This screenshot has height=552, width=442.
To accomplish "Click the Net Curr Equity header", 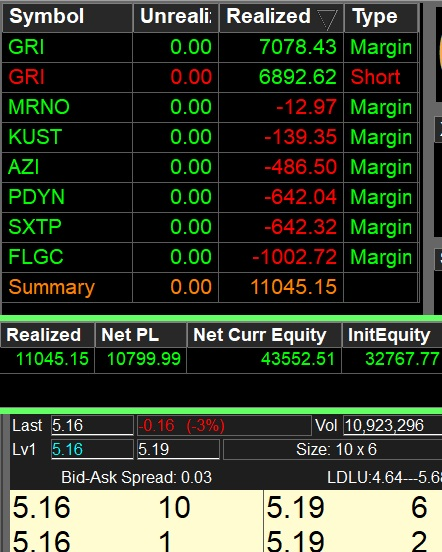I will tap(264, 335).
